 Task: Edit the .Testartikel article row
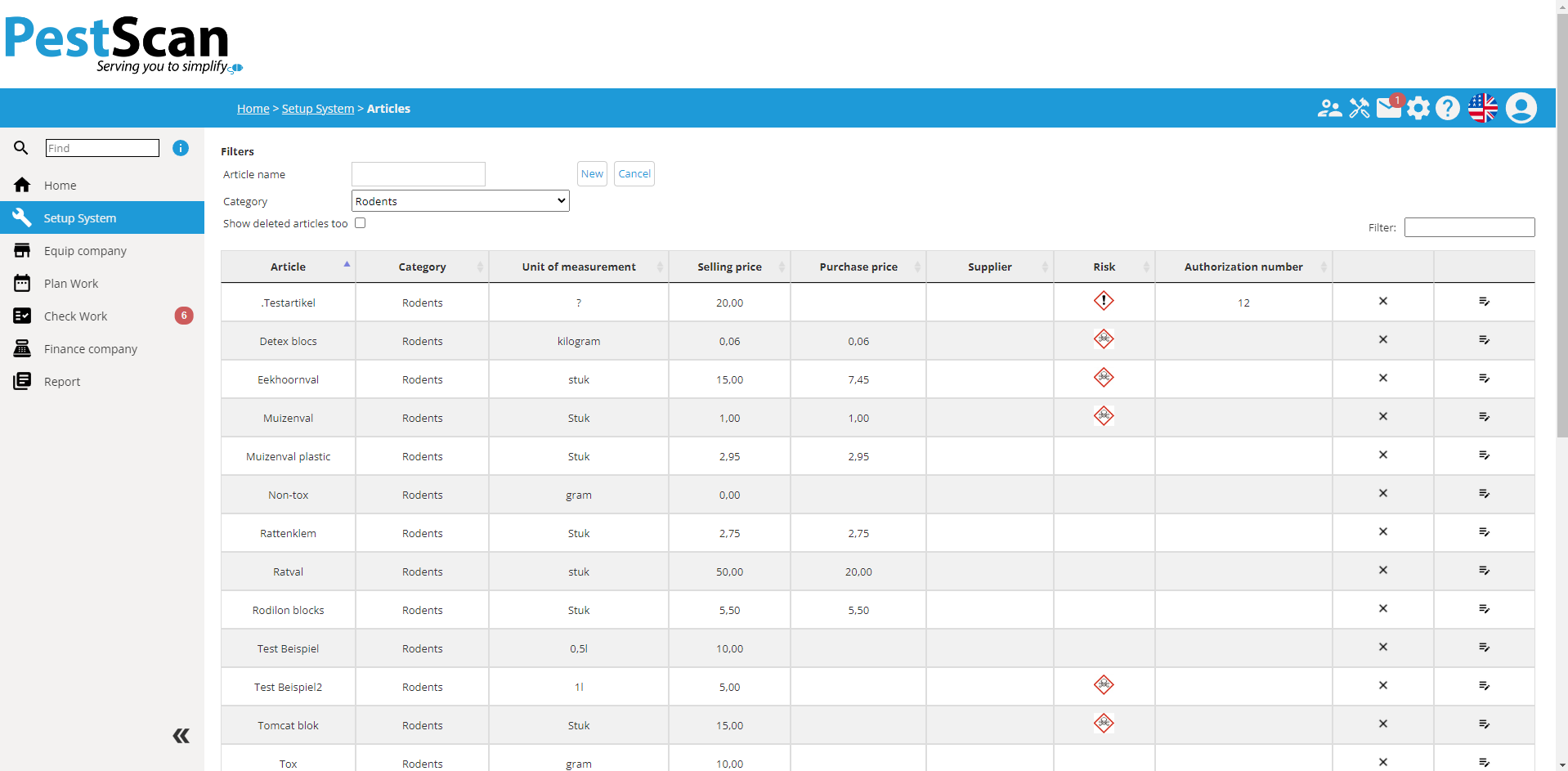[1485, 302]
